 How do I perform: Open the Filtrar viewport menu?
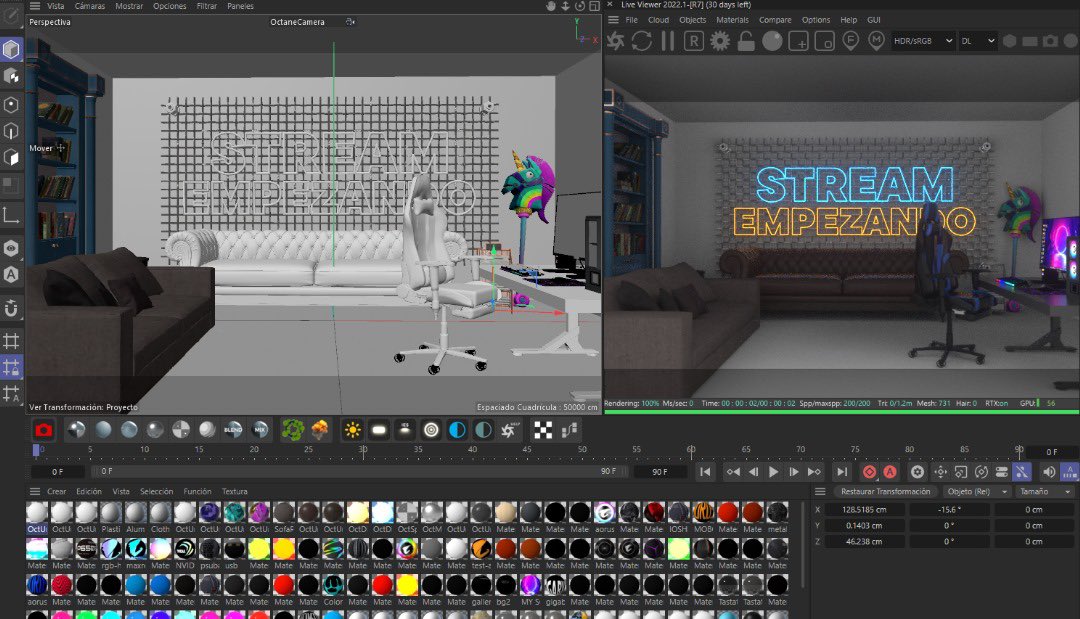[x=207, y=6]
